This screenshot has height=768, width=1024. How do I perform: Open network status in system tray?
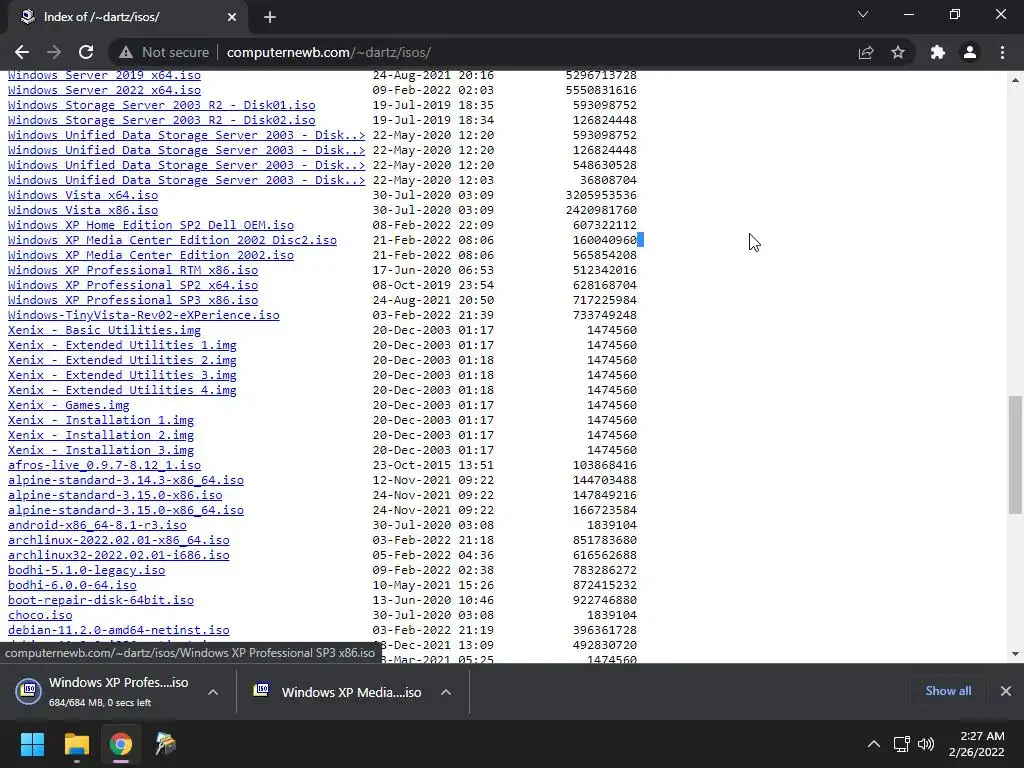(902, 744)
